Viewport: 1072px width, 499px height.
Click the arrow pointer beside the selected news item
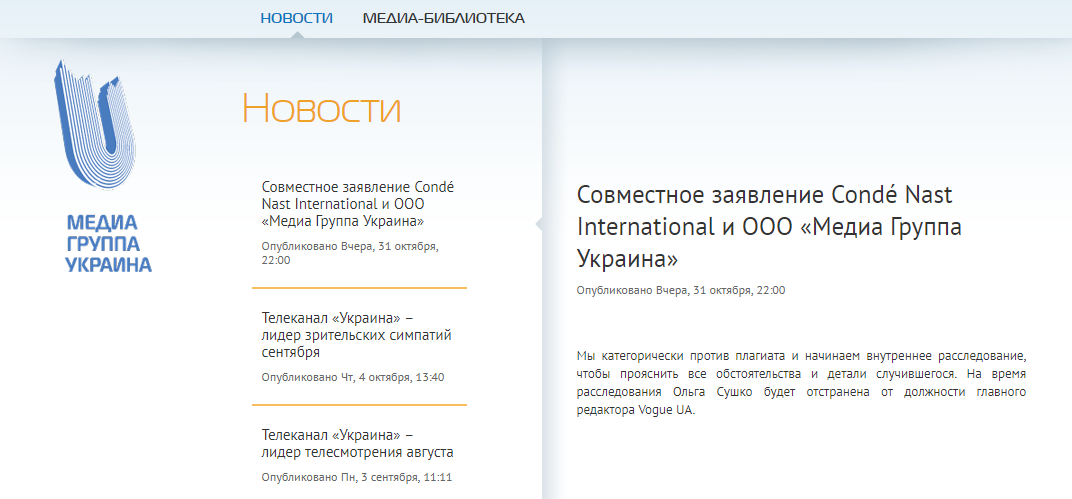(539, 223)
